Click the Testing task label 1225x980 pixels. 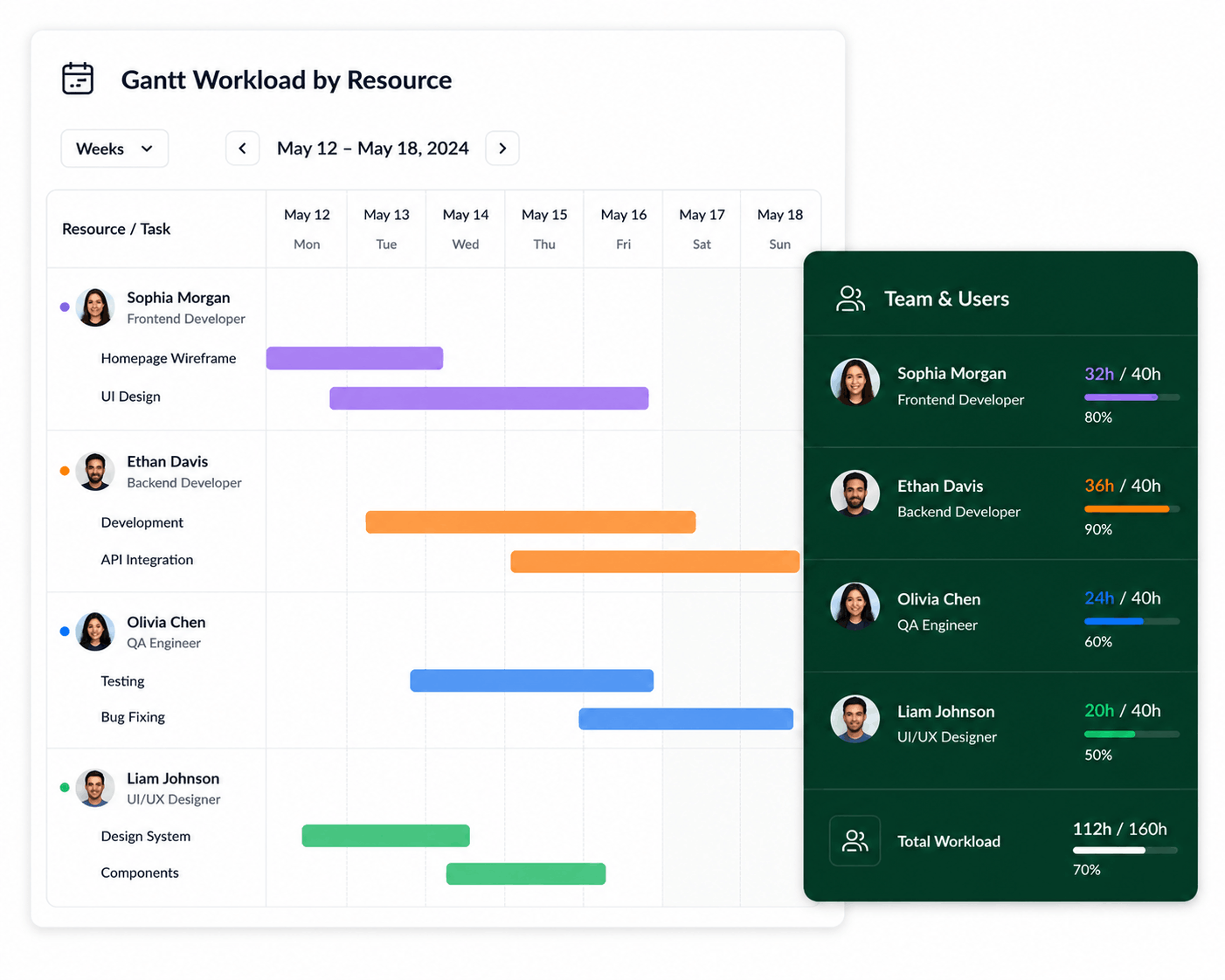(x=123, y=681)
